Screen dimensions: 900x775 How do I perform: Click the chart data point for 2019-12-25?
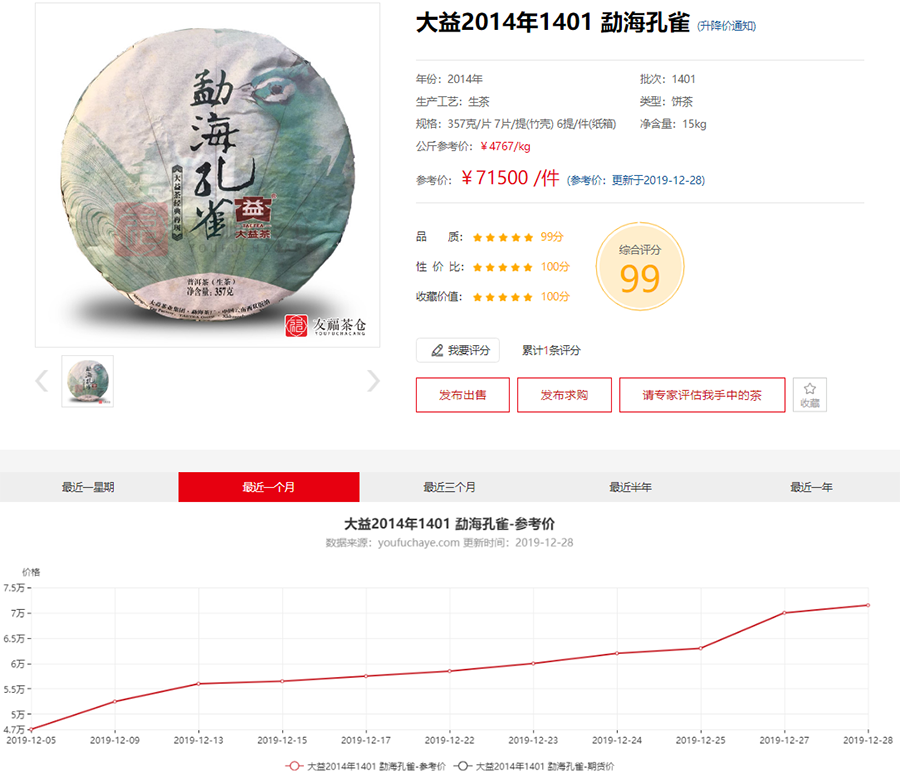coord(701,648)
